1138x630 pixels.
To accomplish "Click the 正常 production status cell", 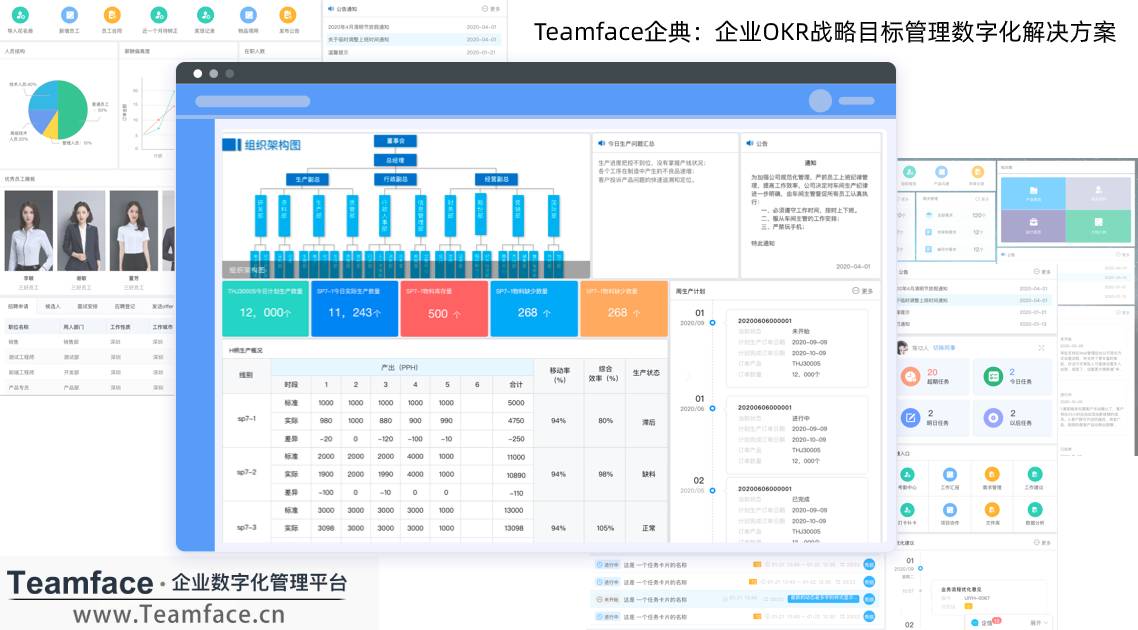I will coord(648,528).
